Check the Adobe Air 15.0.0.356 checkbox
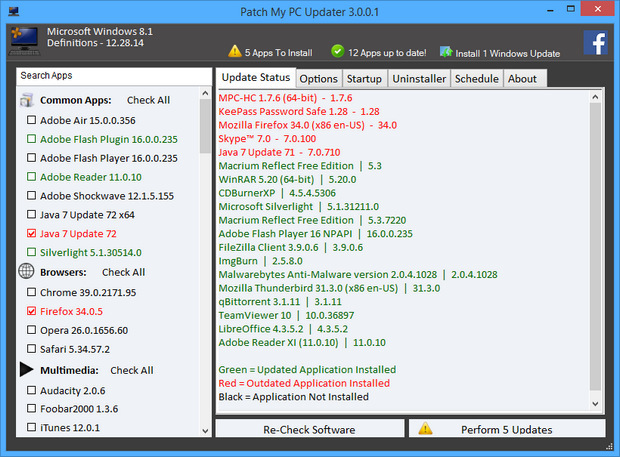Screen dimensions: 620x457 tap(31, 120)
